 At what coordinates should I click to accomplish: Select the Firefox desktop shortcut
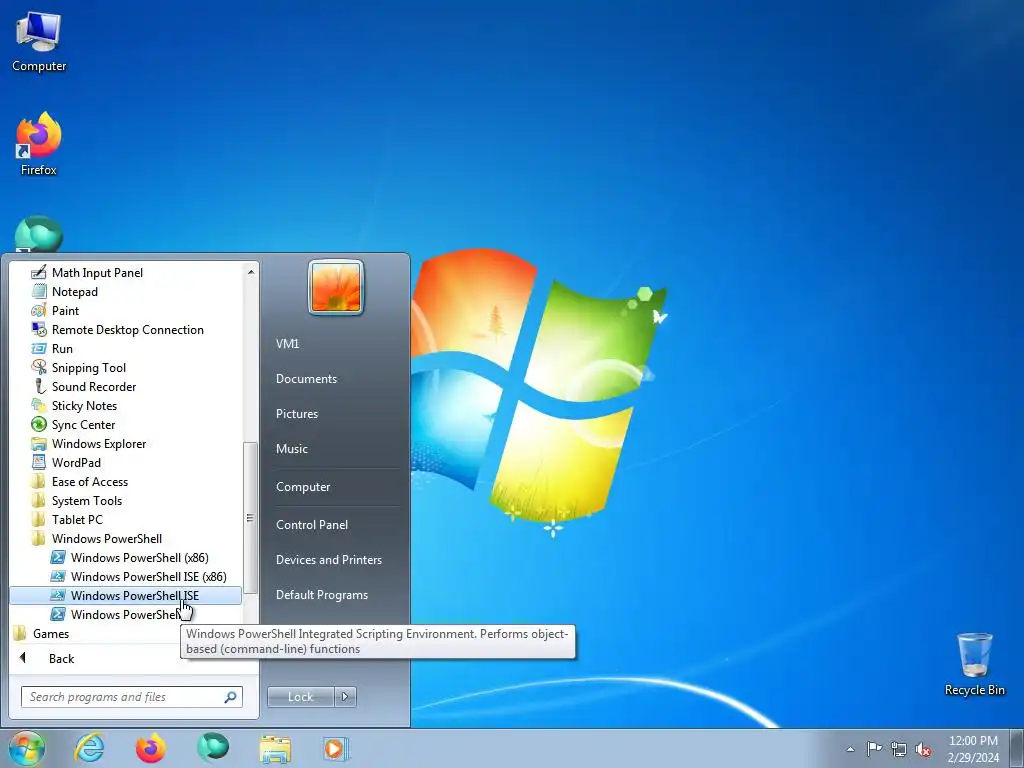(x=39, y=144)
